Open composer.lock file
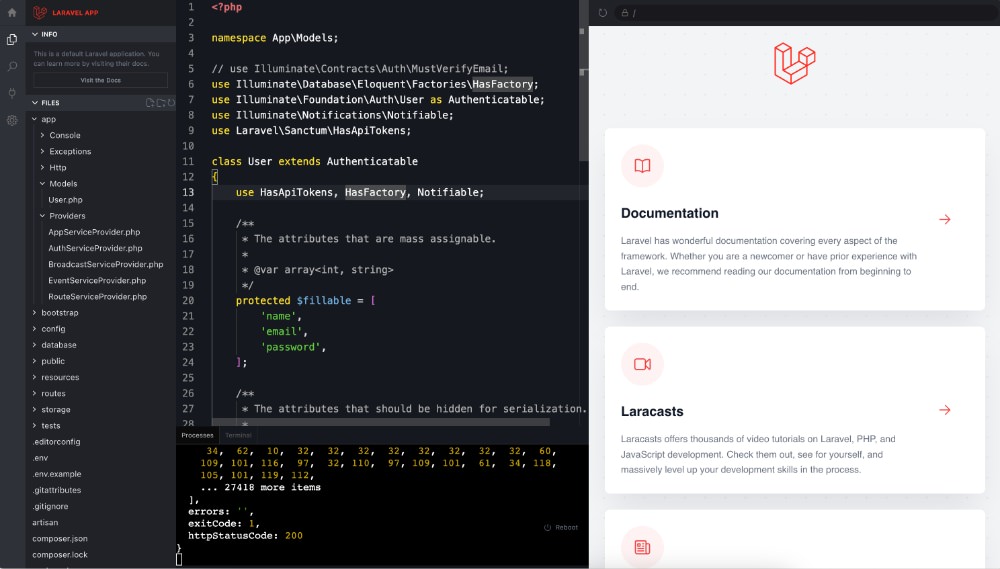 (60, 555)
